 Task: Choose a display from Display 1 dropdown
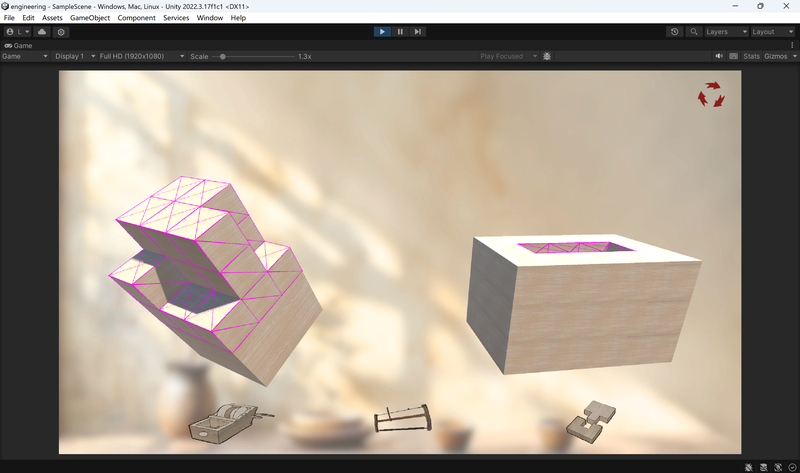point(75,56)
